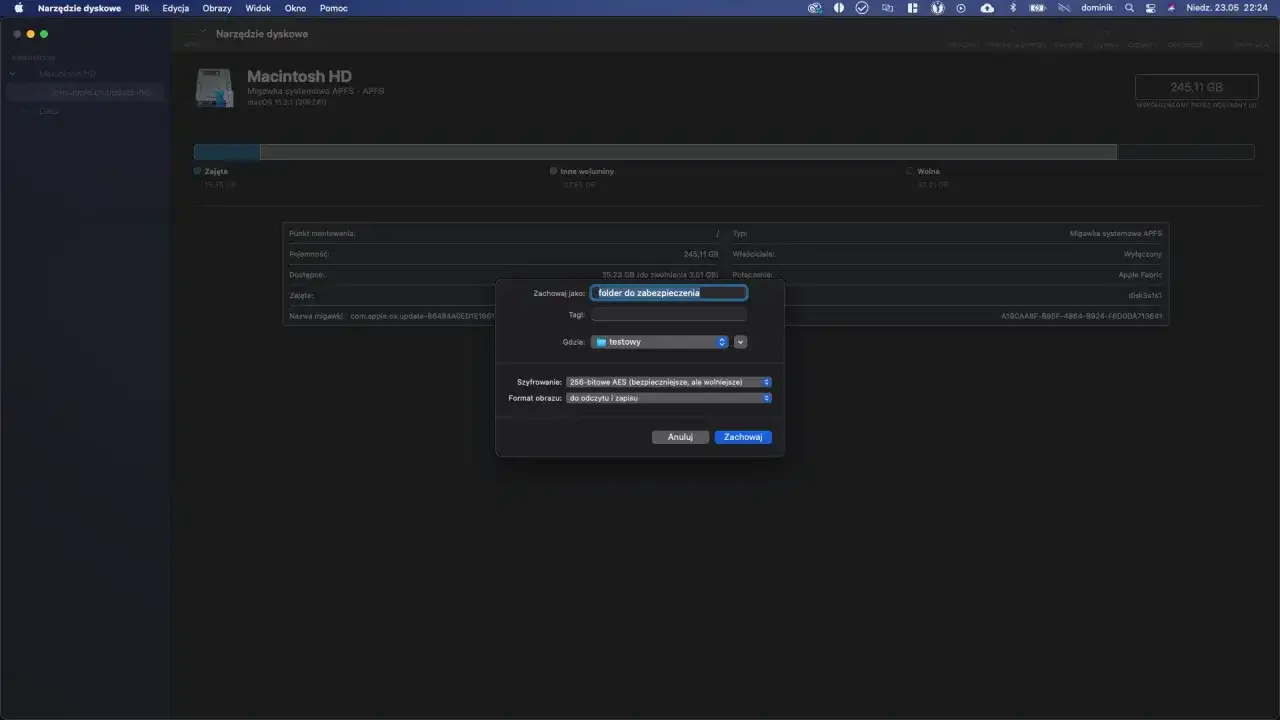The image size is (1280, 720).
Task: Select Macintosh HD in the sidebar
Action: coord(68,74)
